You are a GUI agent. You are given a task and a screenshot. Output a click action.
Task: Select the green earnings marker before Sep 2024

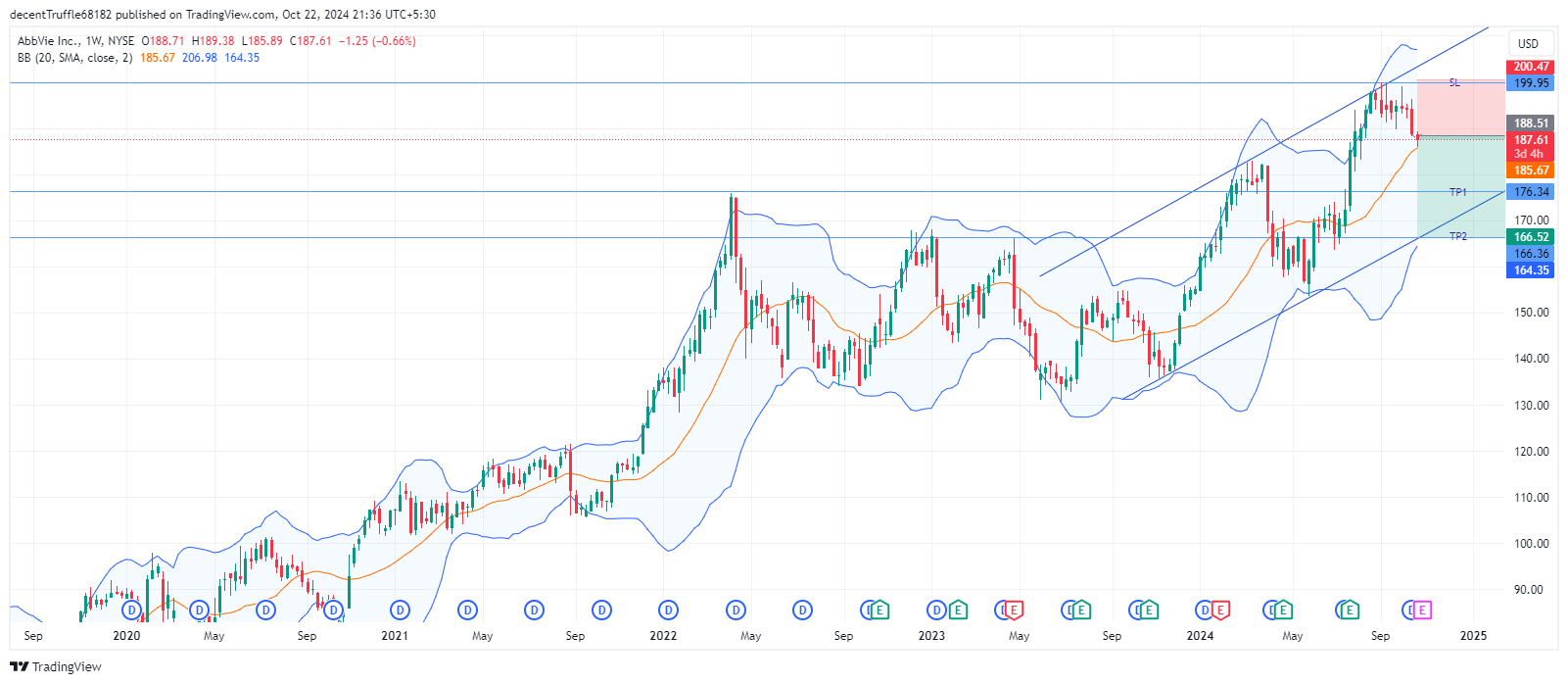[1350, 611]
